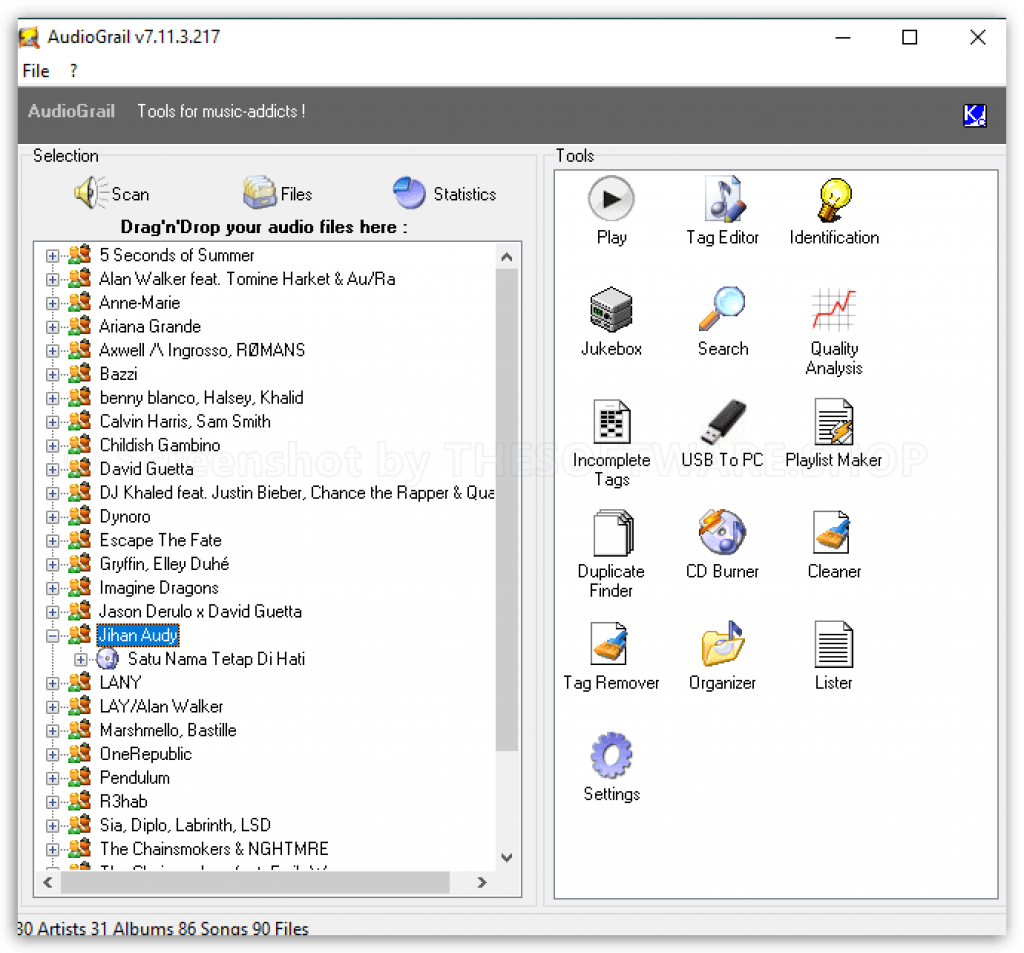Select Alan Walker feat. Tomine Harket artist
The width and height of the screenshot is (1024, 953).
coord(247,280)
